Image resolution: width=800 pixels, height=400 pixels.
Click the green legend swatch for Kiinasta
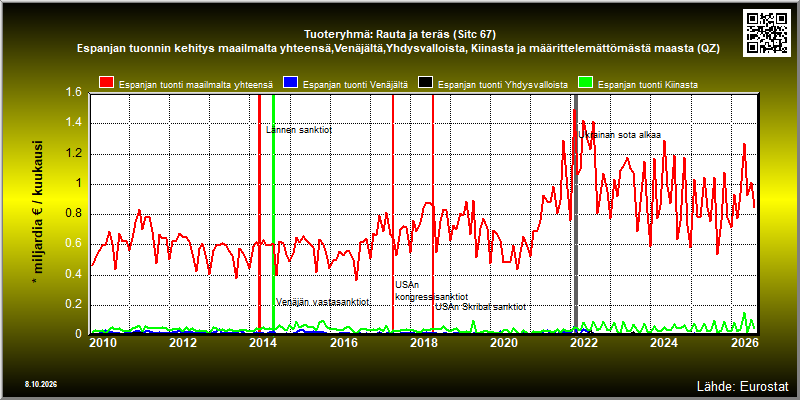[586, 83]
